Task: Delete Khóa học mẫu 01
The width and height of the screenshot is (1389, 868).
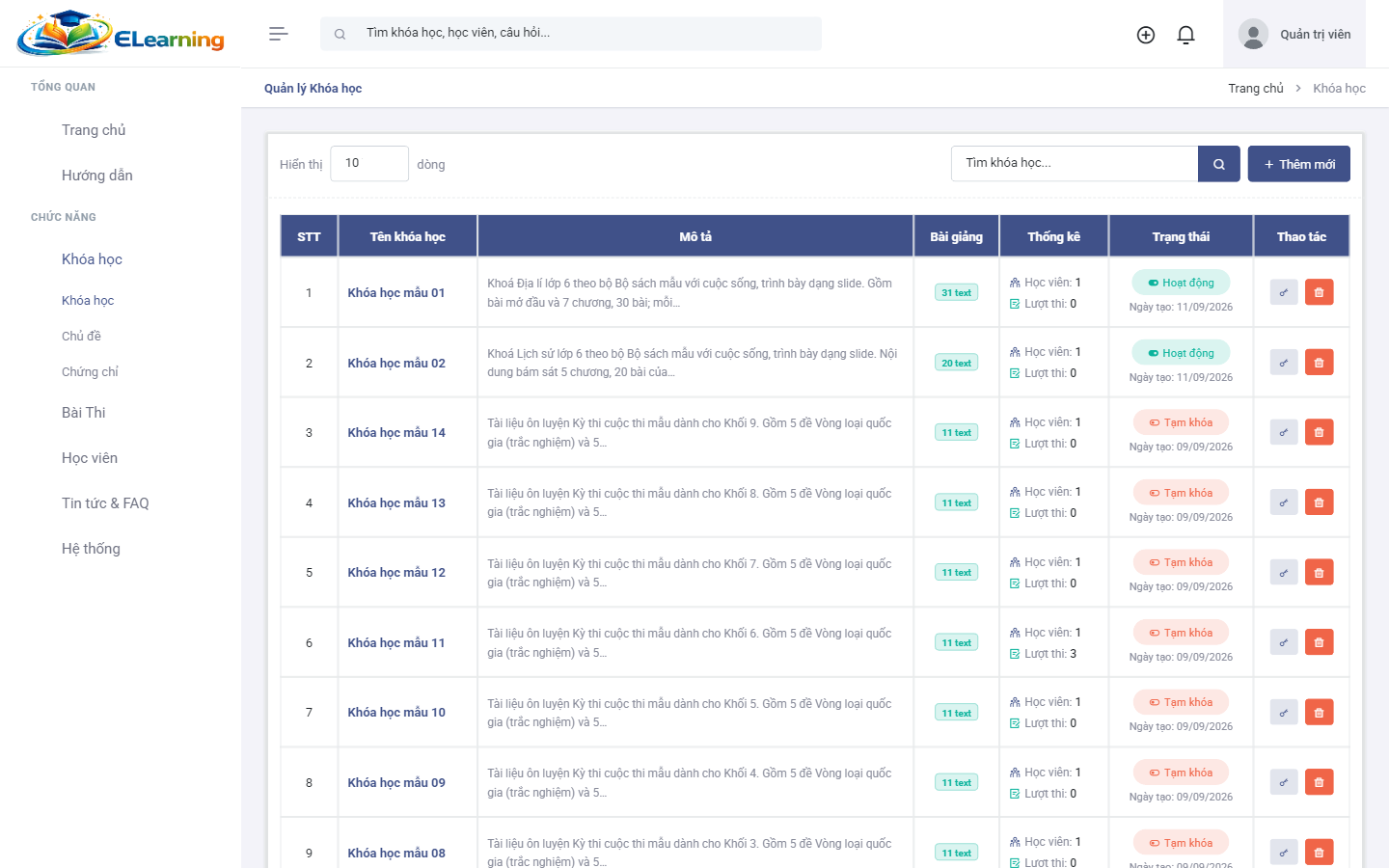Action: pyautogui.click(x=1320, y=292)
